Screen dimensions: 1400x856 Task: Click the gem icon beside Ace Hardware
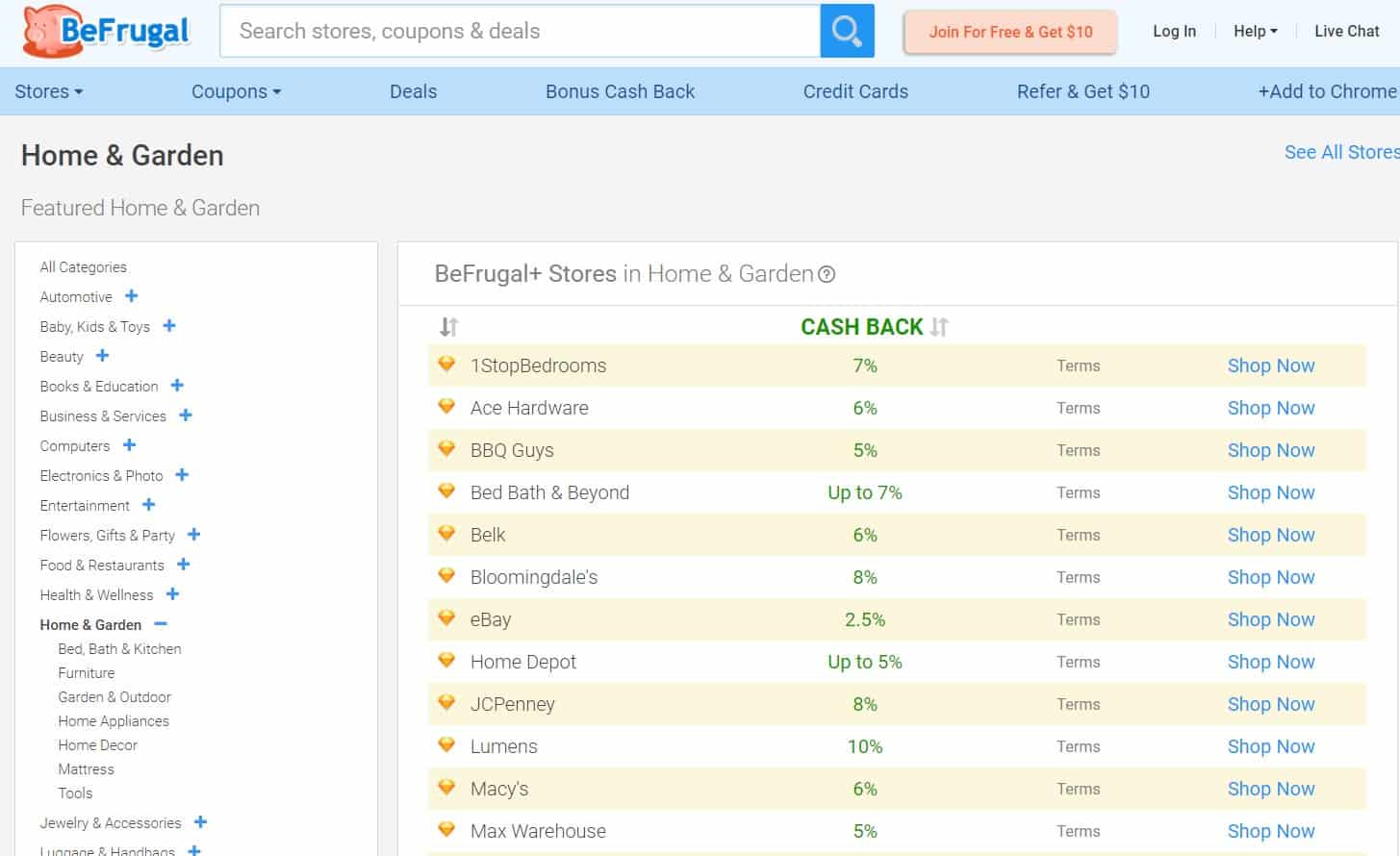point(446,407)
